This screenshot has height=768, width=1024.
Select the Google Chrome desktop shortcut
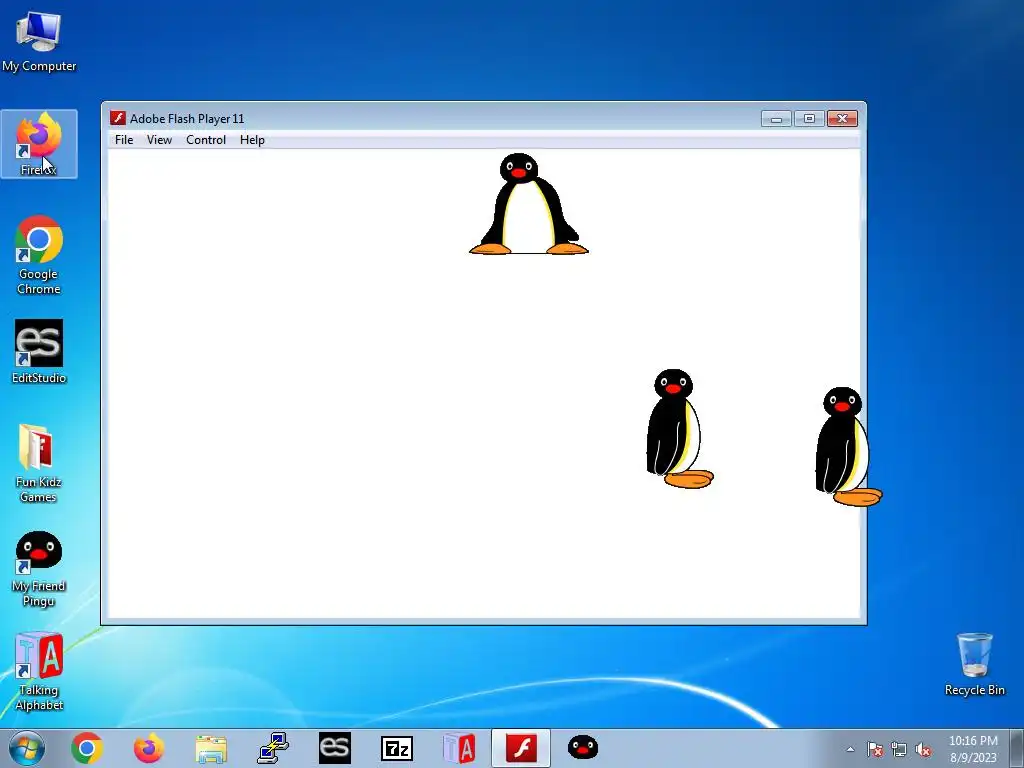tap(39, 255)
